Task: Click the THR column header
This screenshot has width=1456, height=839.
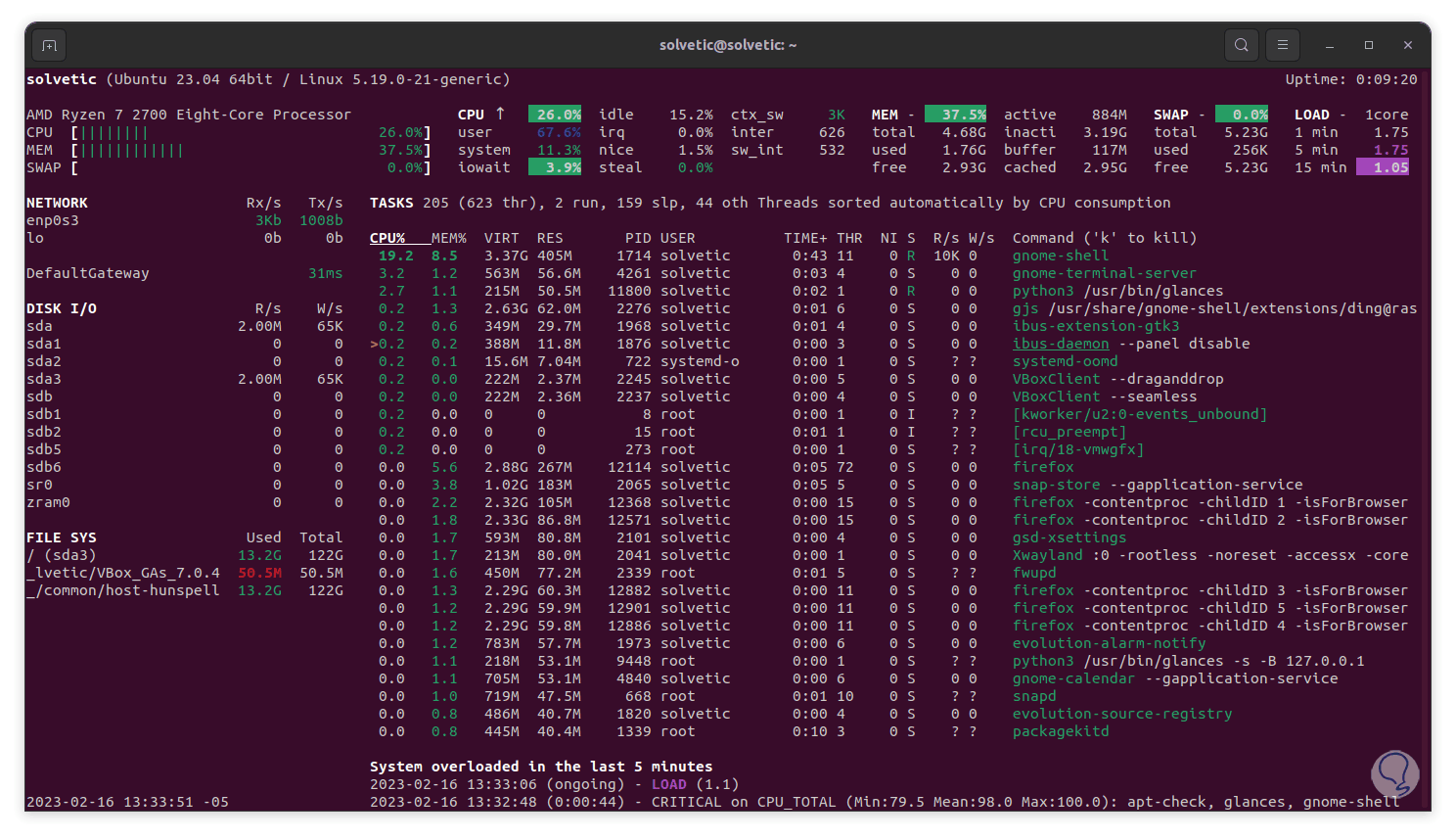Action: click(x=849, y=238)
